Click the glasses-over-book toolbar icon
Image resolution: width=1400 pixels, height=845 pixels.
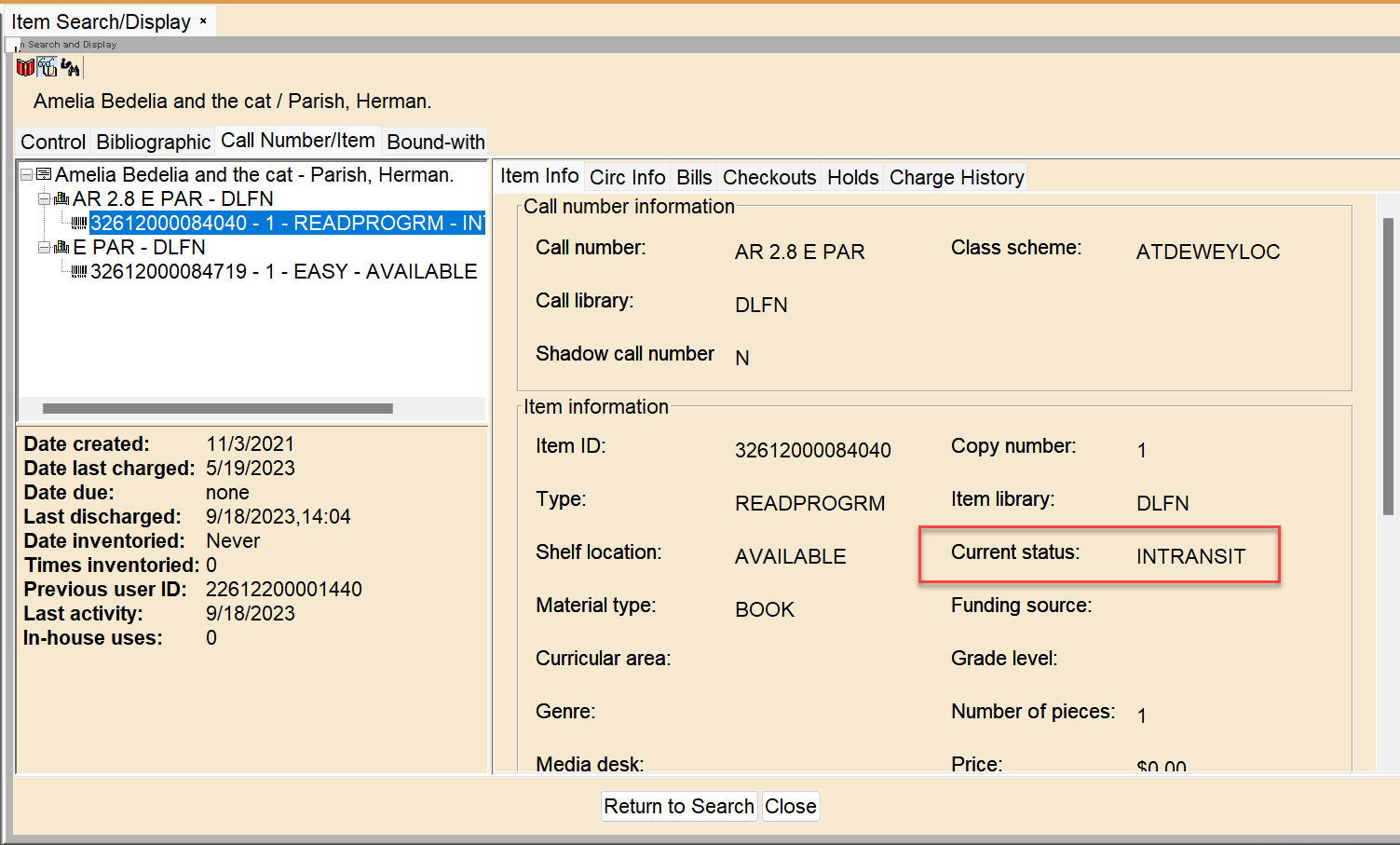click(48, 67)
